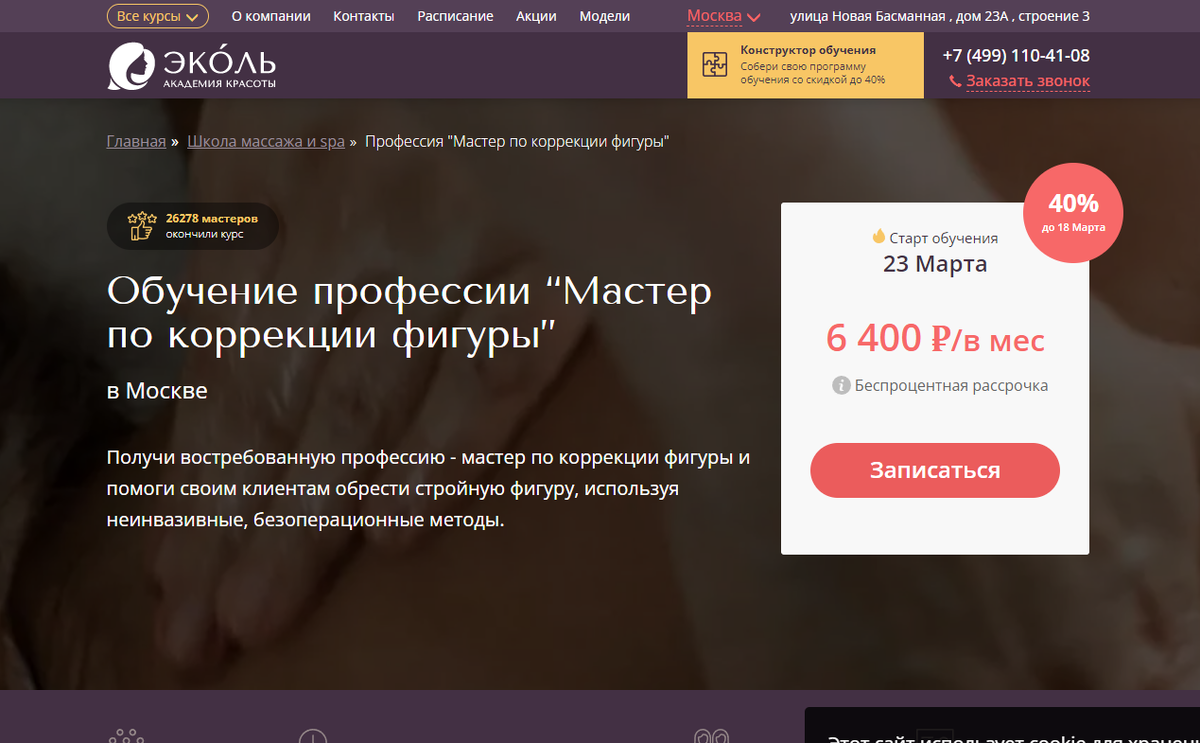Viewport: 1200px width, 743px height.
Task: Click the 40% discount round badge
Action: coord(1073,211)
